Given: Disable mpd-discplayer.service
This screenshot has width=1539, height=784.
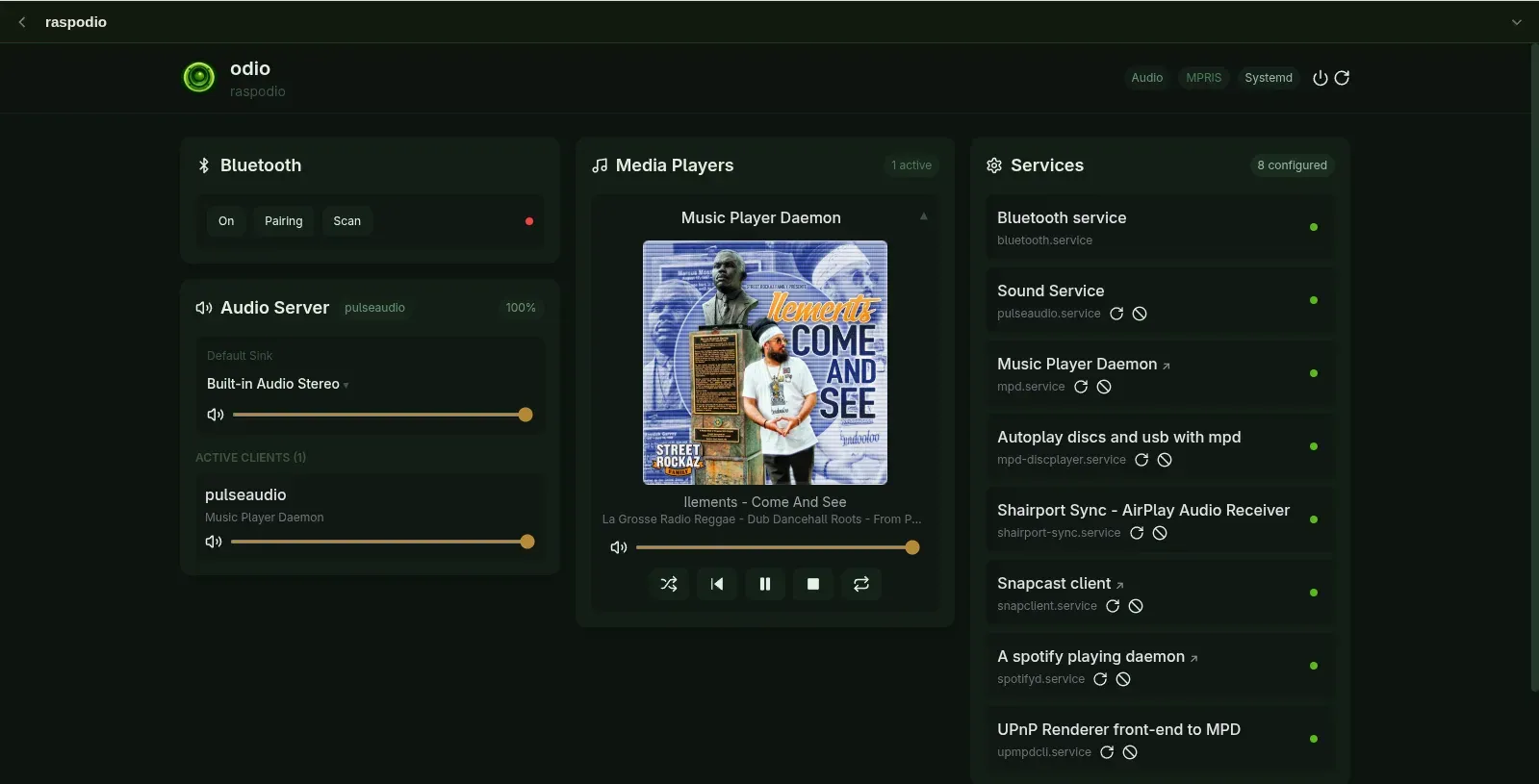Looking at the screenshot, I should pyautogui.click(x=1165, y=460).
